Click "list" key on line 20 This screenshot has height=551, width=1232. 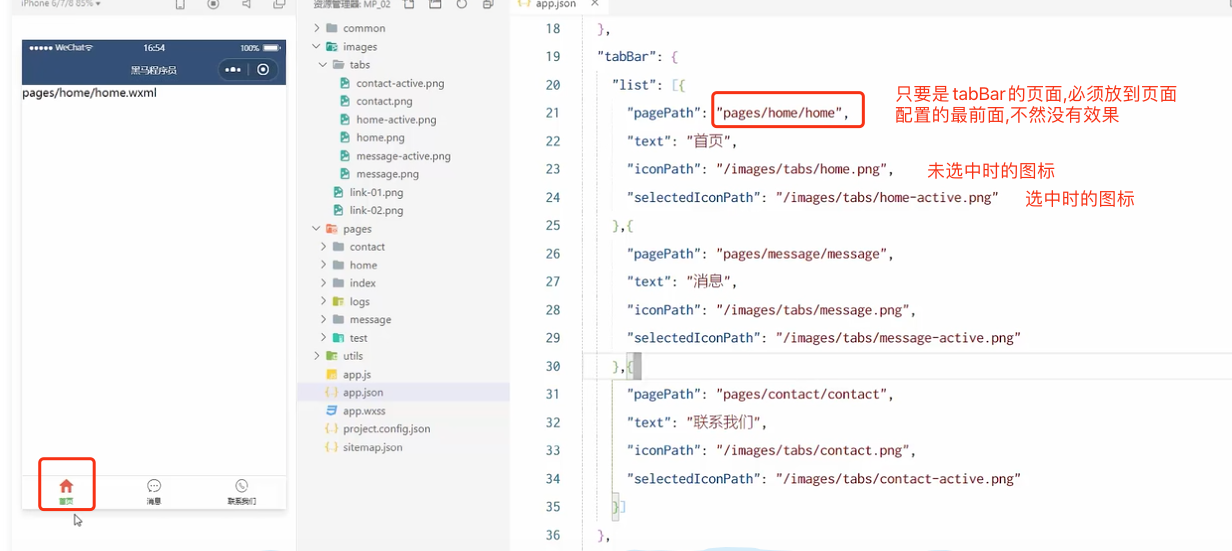coord(636,85)
